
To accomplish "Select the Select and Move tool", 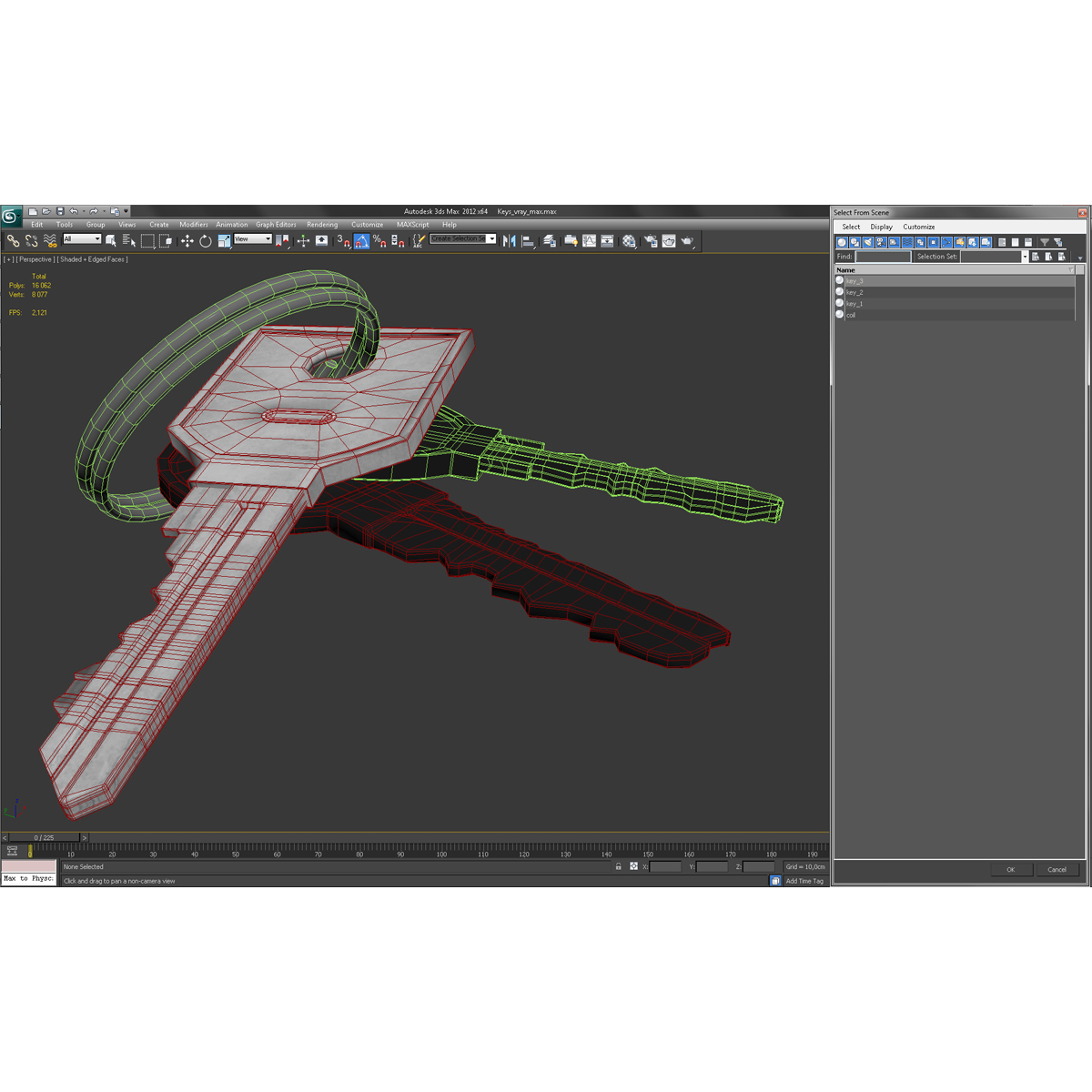I will point(187,240).
